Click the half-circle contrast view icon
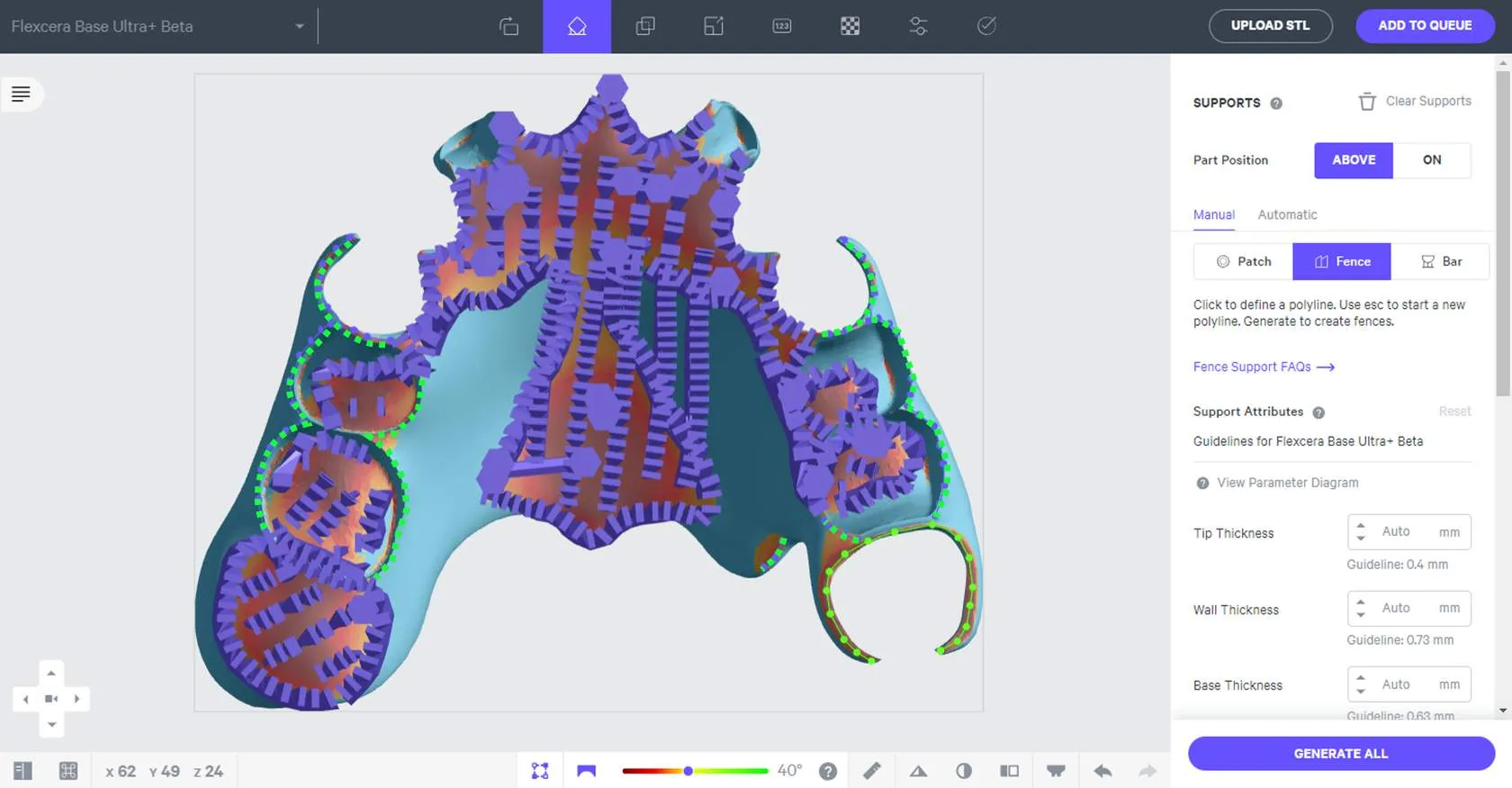The height and width of the screenshot is (788, 1512). click(x=964, y=771)
